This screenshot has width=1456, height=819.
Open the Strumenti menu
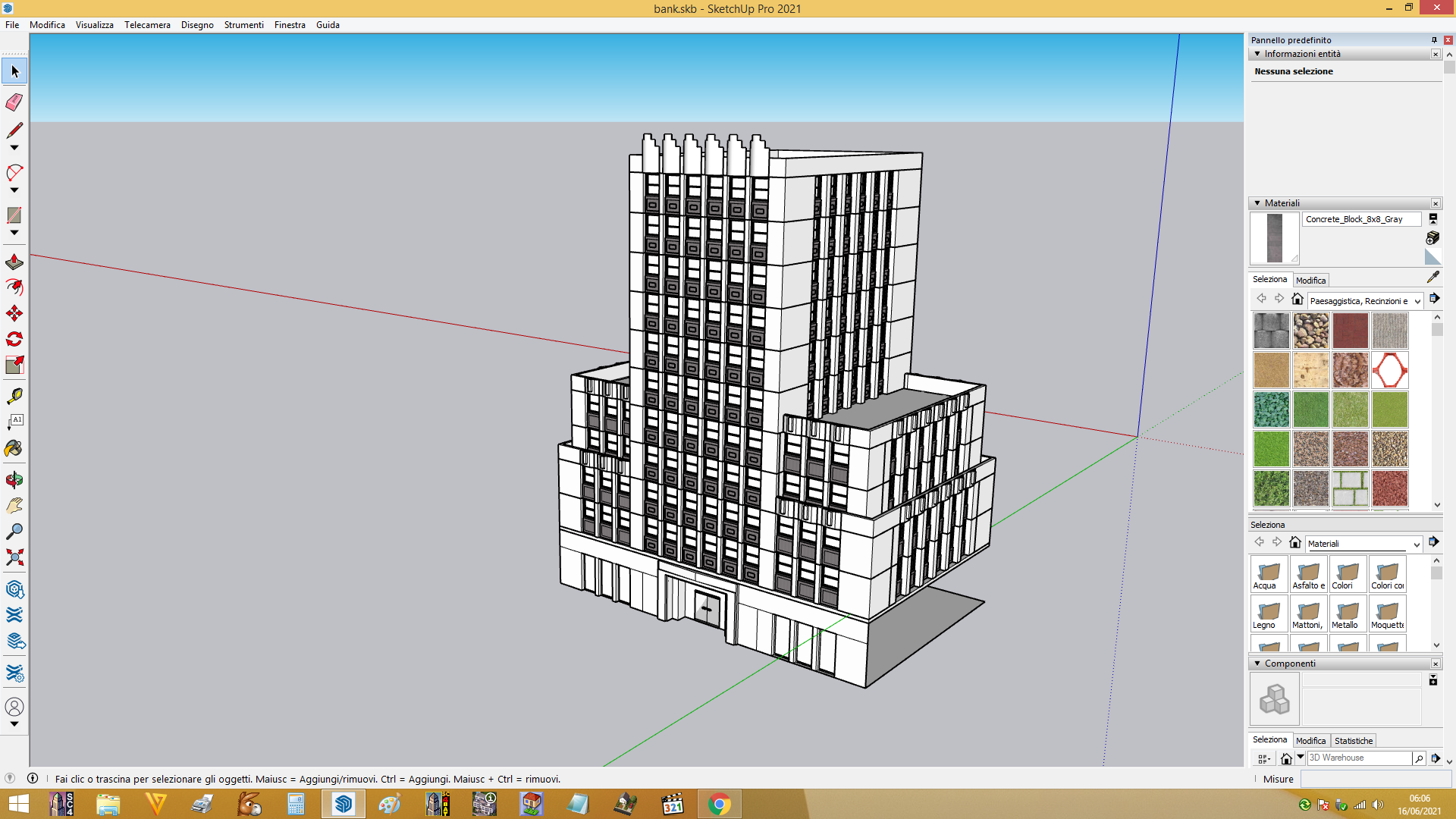coord(243,25)
